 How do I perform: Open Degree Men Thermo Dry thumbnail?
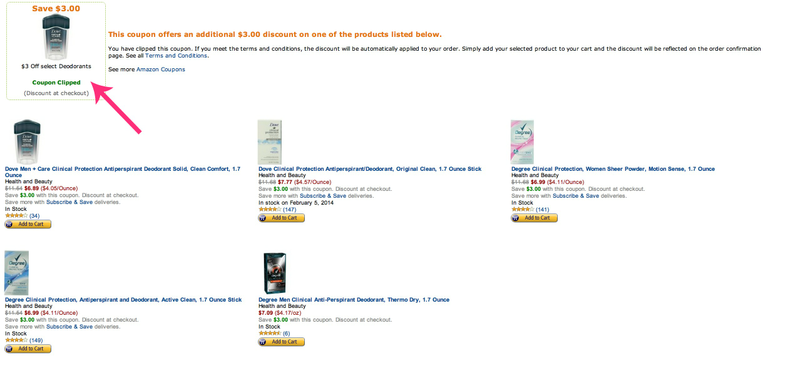[274, 273]
